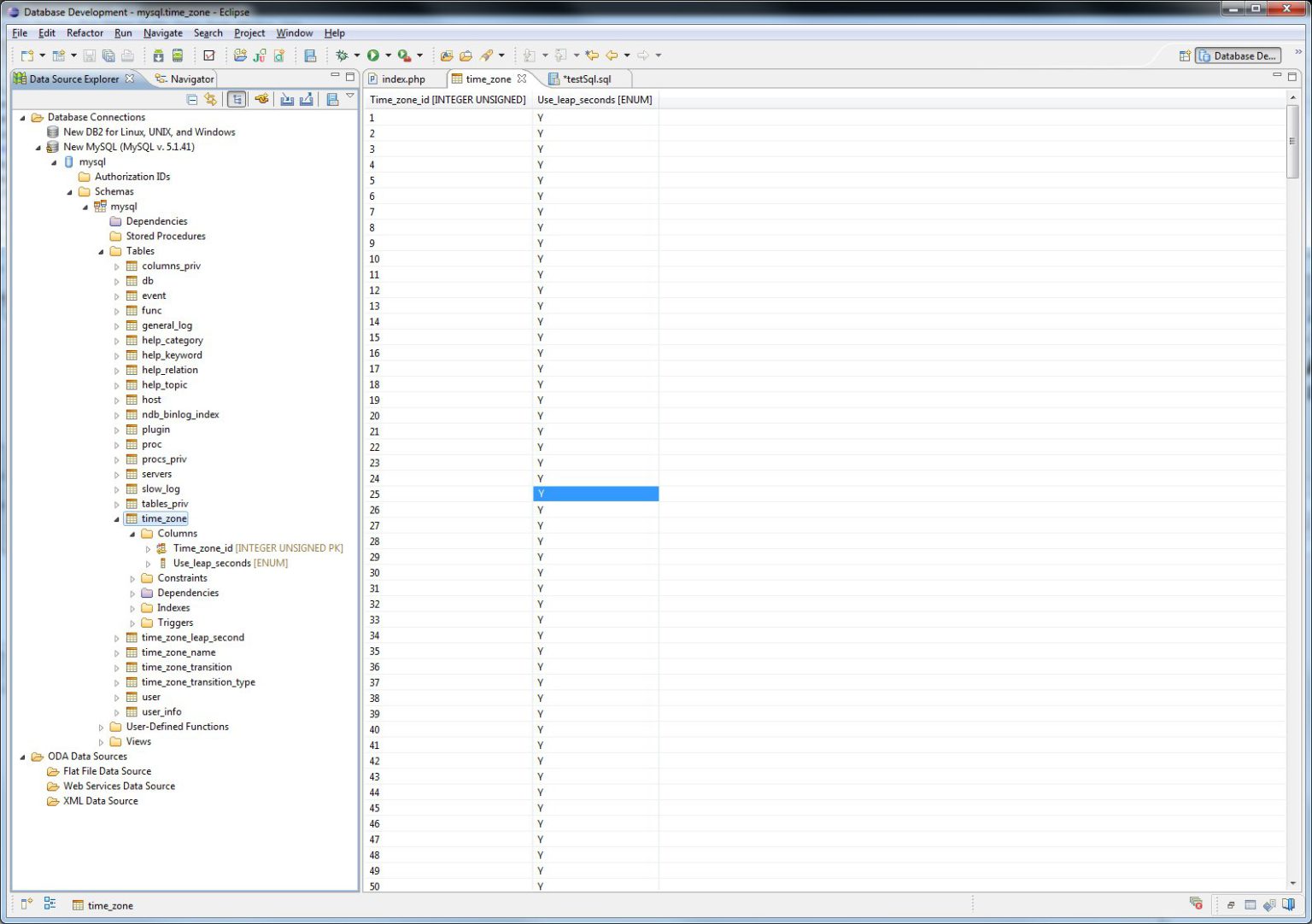
Task: Expand the Constraints folder
Action: tap(132, 578)
